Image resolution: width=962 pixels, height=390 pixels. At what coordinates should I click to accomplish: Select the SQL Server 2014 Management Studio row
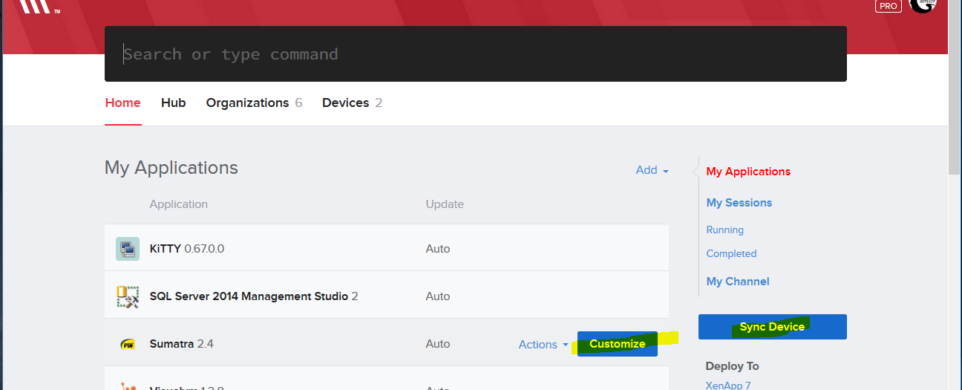click(x=387, y=296)
